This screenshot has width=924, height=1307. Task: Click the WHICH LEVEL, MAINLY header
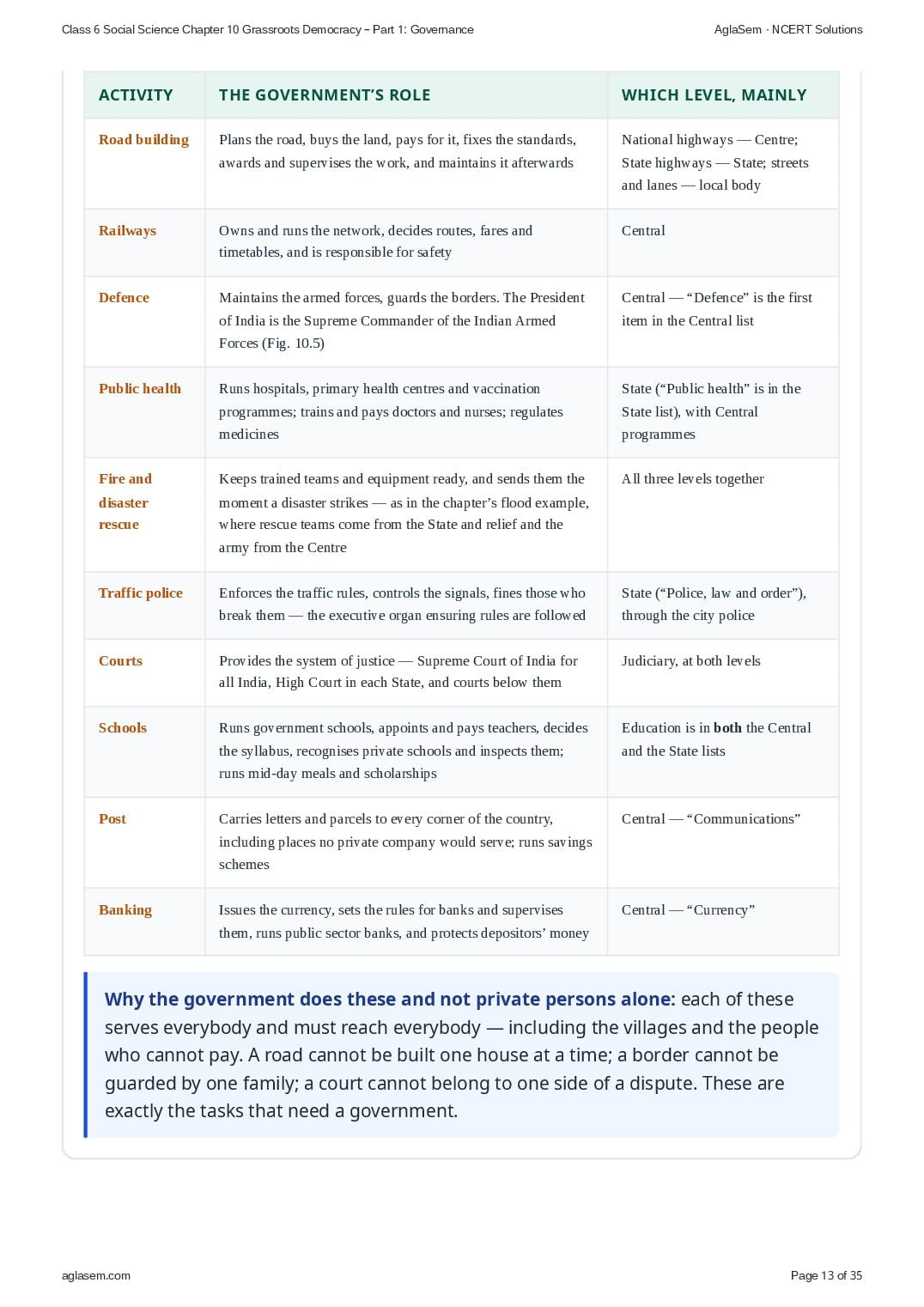pos(714,95)
